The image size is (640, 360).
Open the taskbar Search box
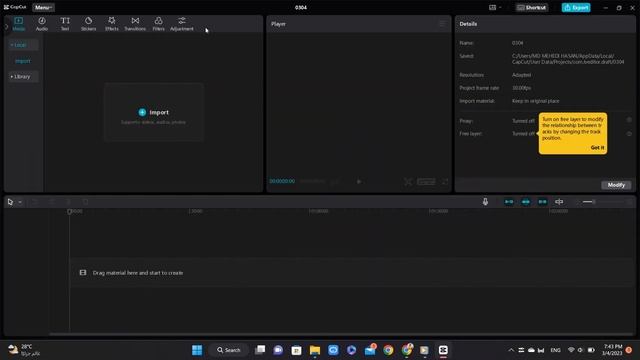coord(229,350)
